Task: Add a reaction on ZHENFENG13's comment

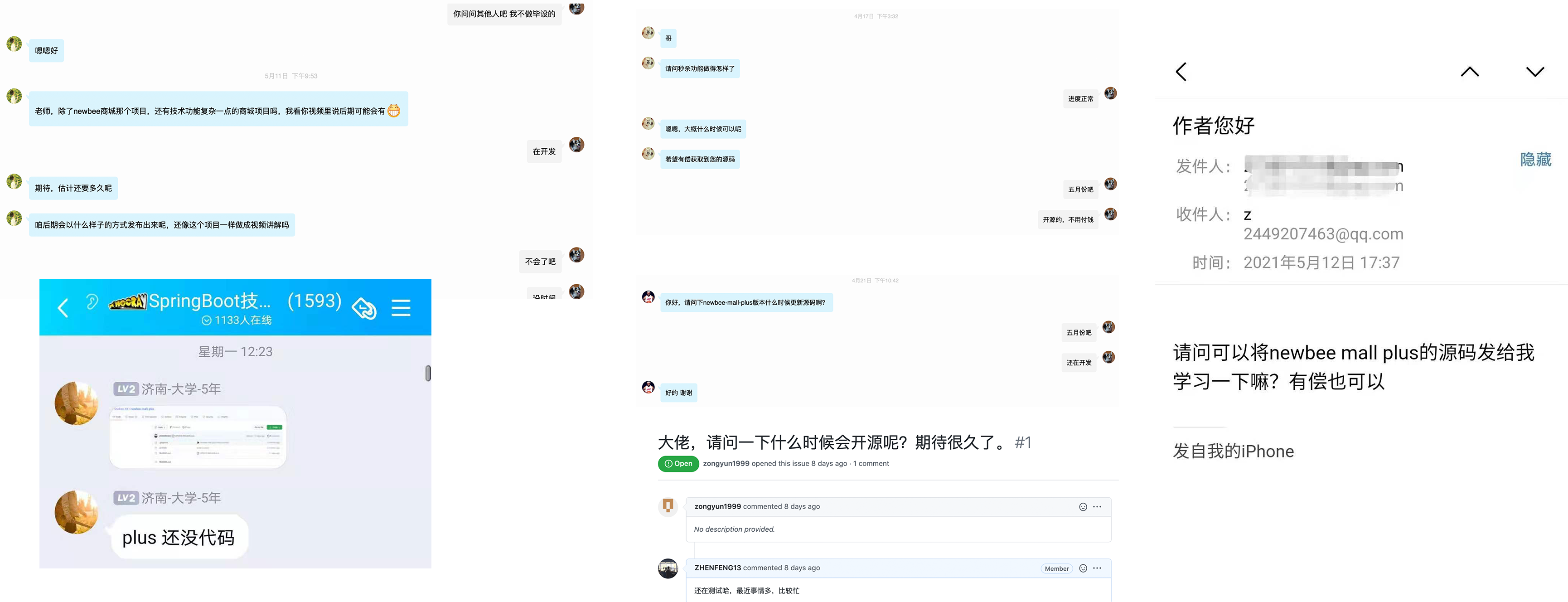Action: pos(1083,568)
